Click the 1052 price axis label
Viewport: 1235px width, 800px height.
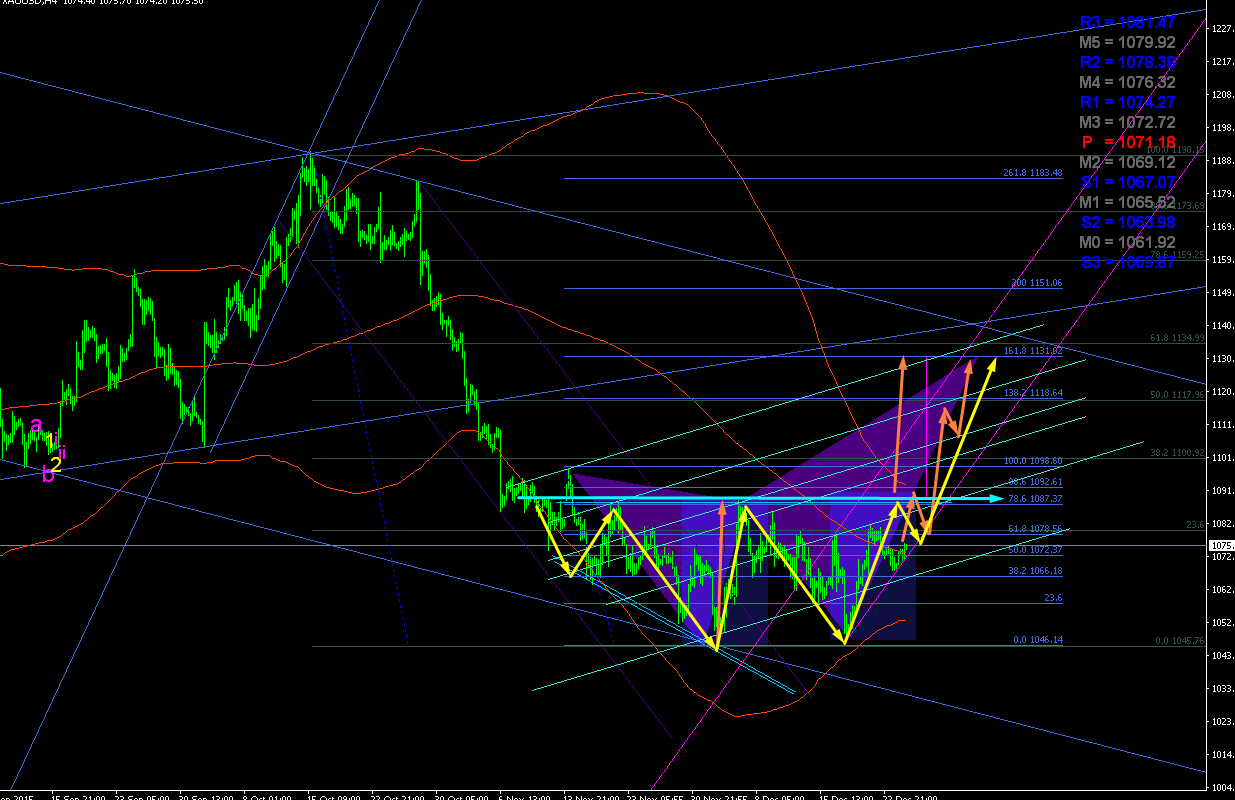1221,622
